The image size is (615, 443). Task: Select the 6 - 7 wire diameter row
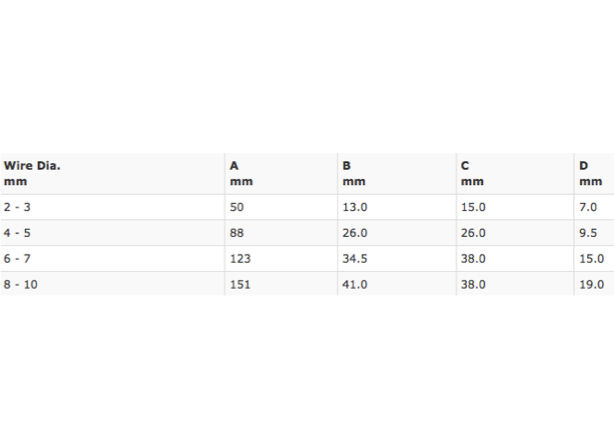18,258
